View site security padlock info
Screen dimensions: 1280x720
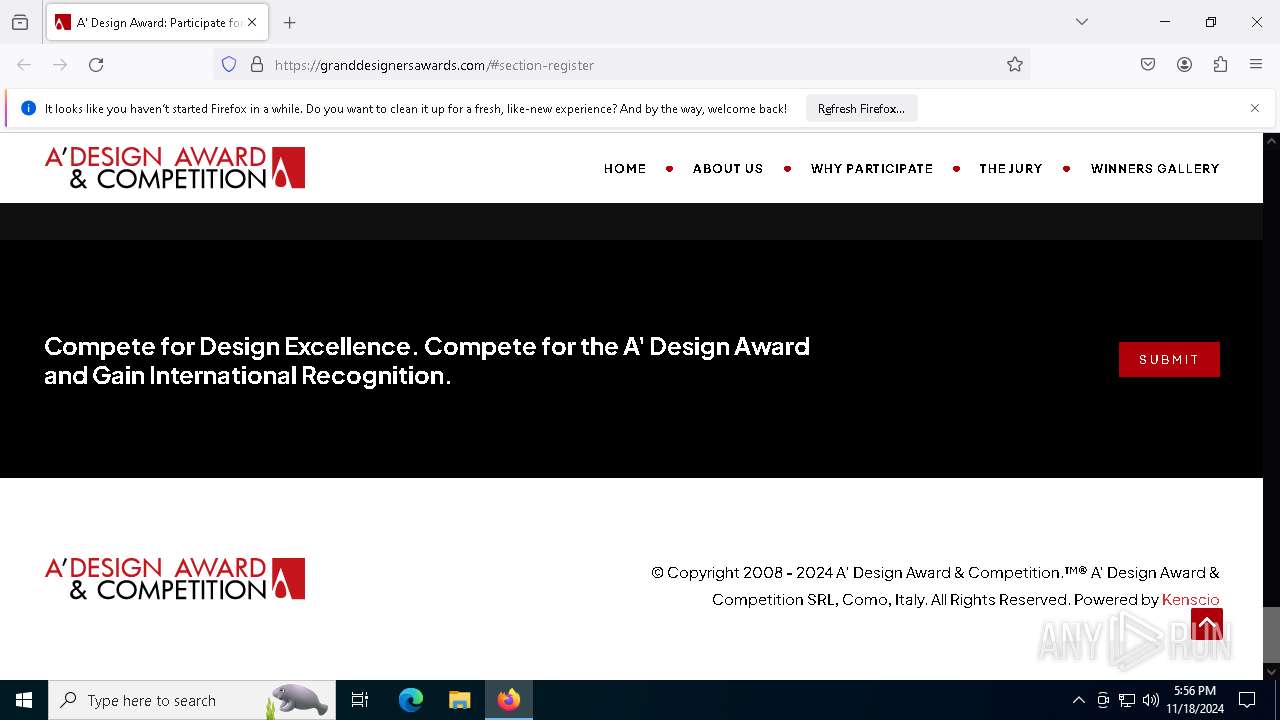257,65
